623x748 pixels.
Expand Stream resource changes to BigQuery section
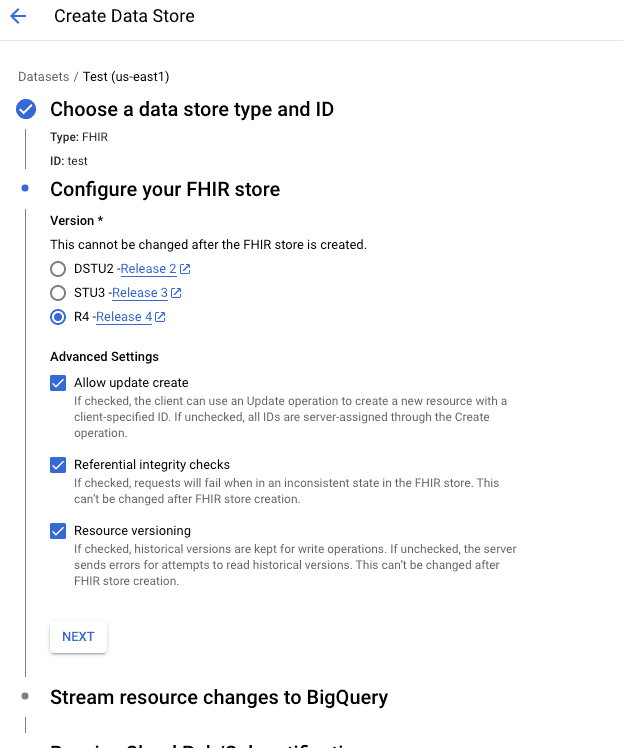coord(219,697)
